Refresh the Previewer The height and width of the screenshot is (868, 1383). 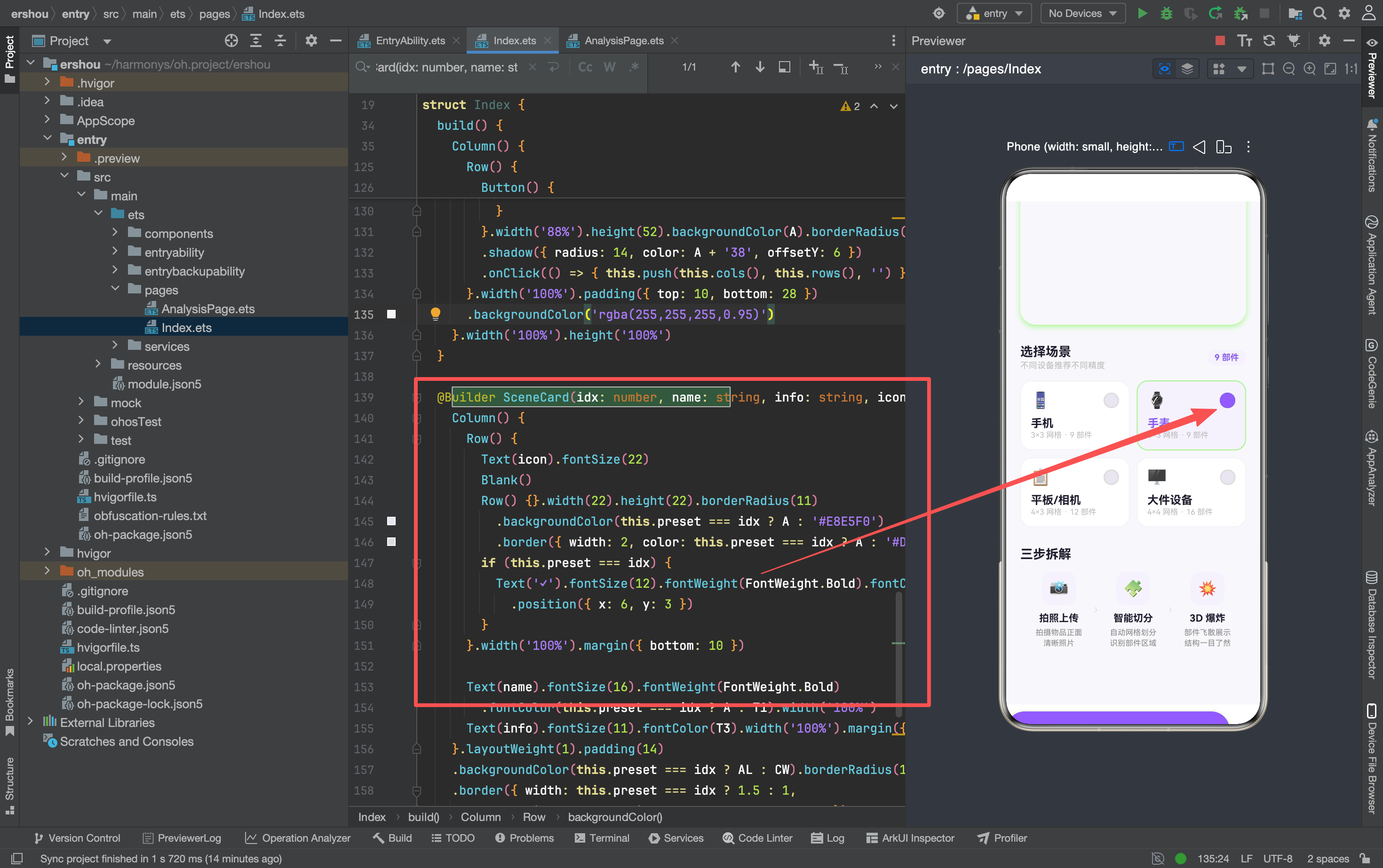[1269, 40]
